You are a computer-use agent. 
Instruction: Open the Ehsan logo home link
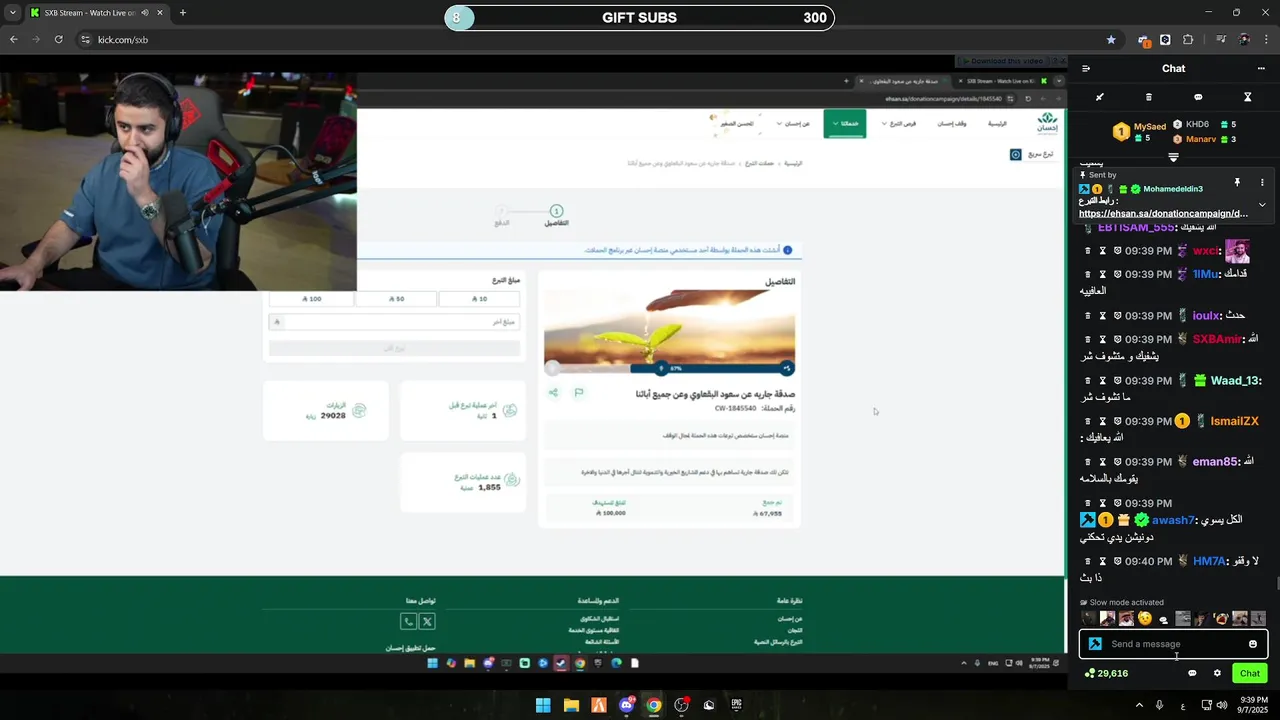1047,123
